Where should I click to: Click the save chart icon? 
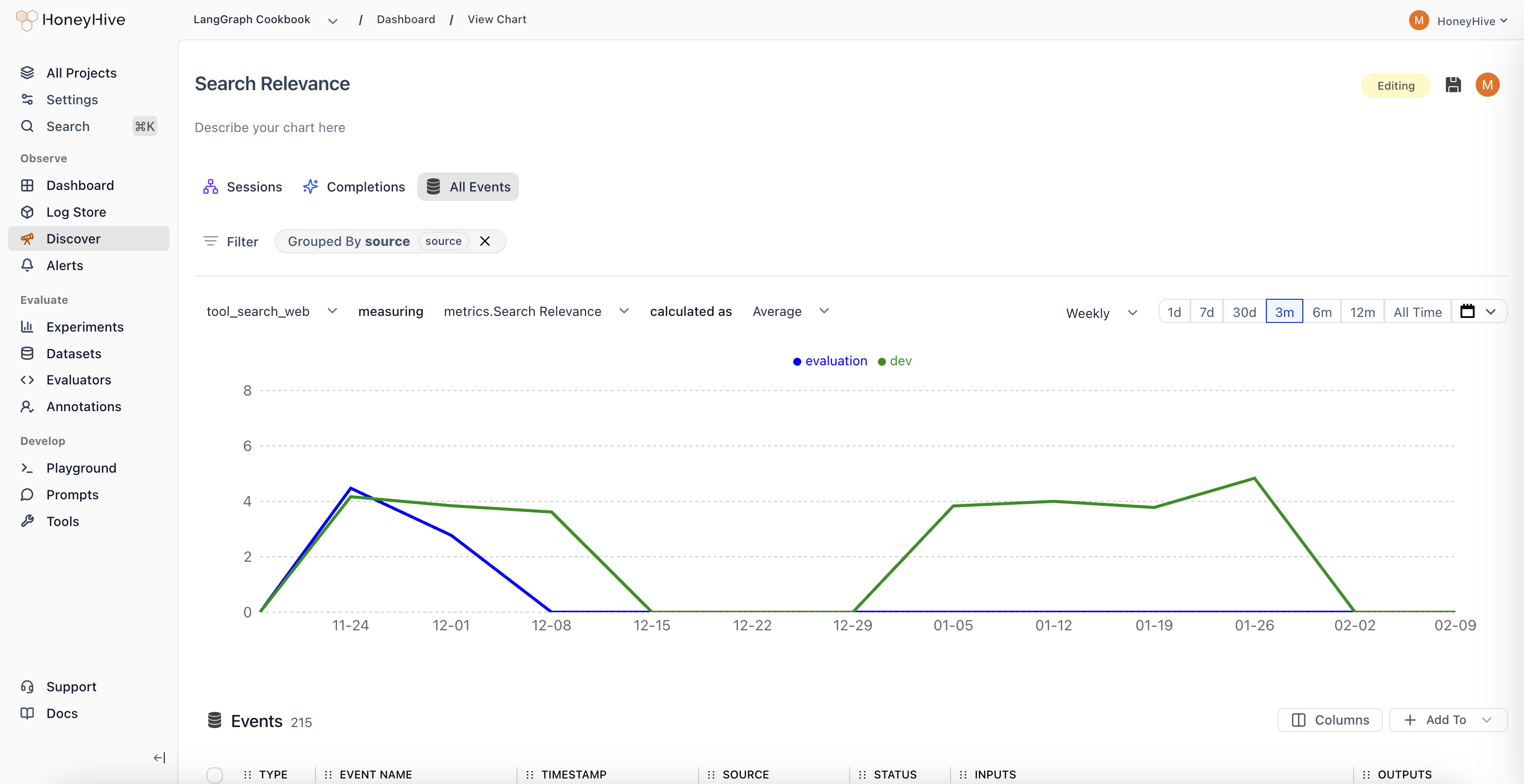1453,85
